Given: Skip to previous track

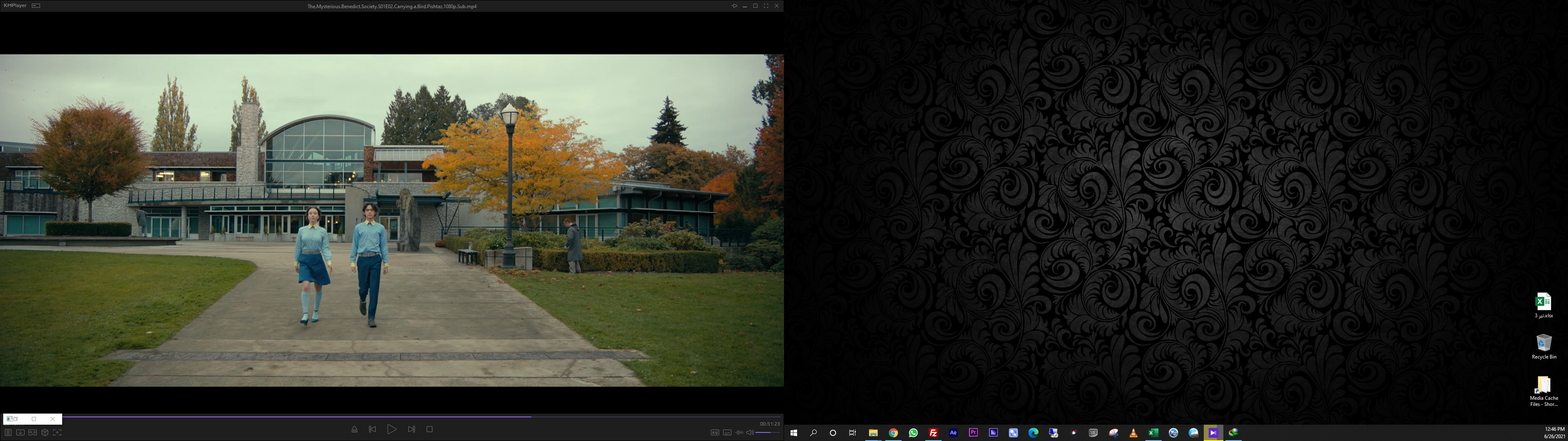Looking at the screenshot, I should [372, 430].
